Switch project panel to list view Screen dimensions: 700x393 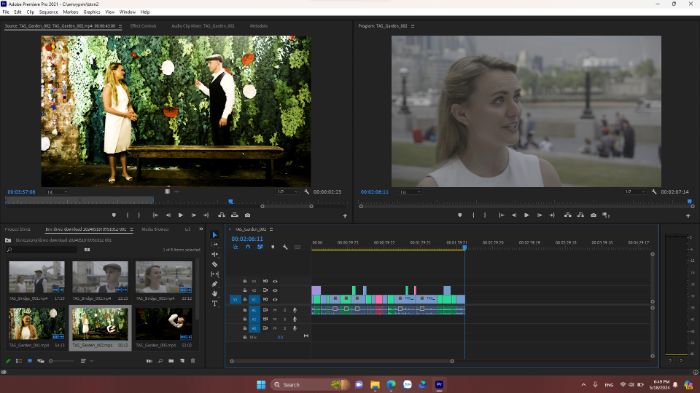[19, 361]
